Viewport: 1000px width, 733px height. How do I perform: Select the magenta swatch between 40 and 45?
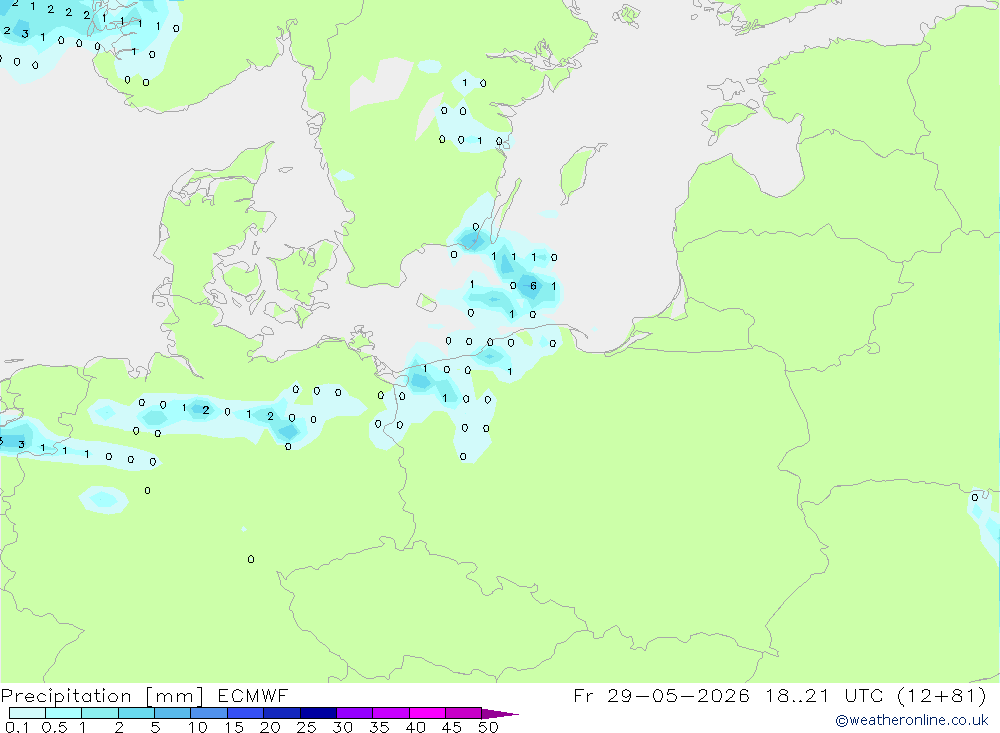click(x=427, y=713)
